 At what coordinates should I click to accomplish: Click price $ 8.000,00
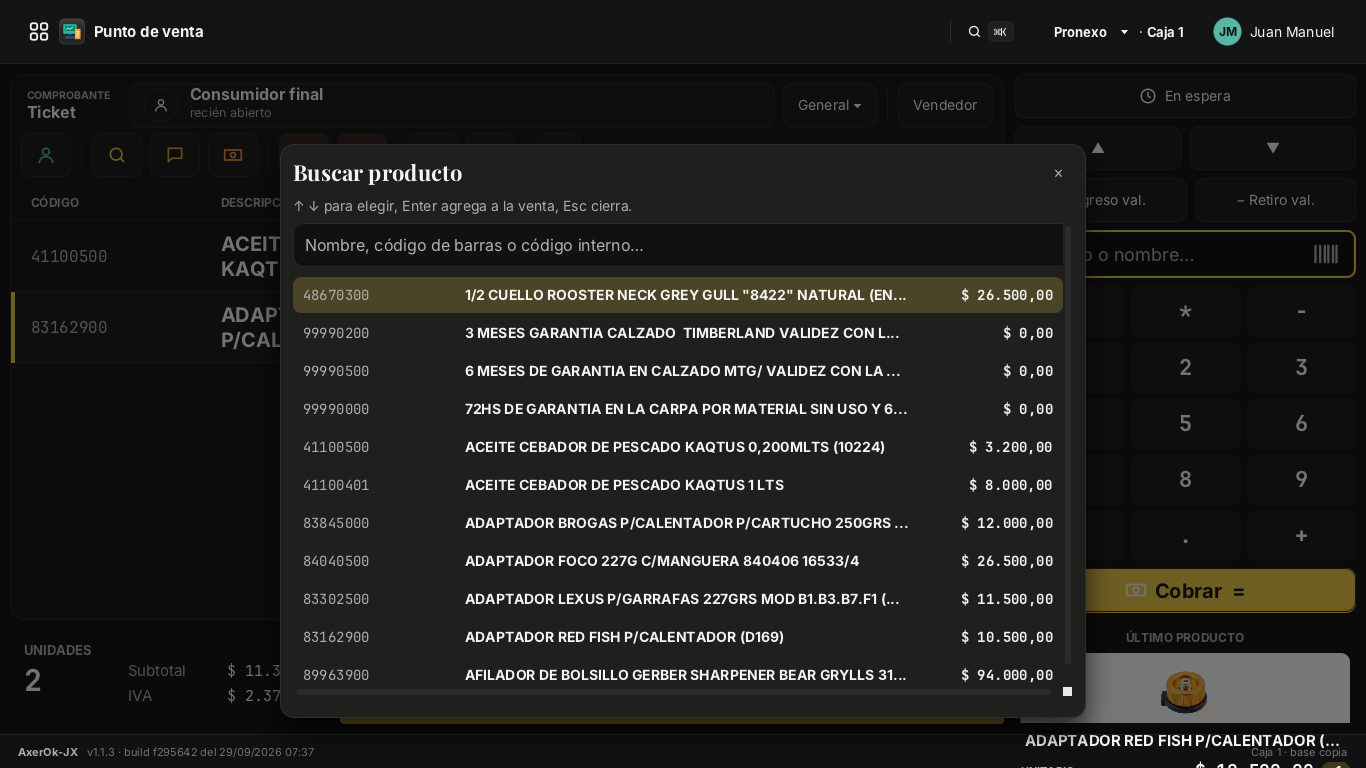[x=1011, y=485]
